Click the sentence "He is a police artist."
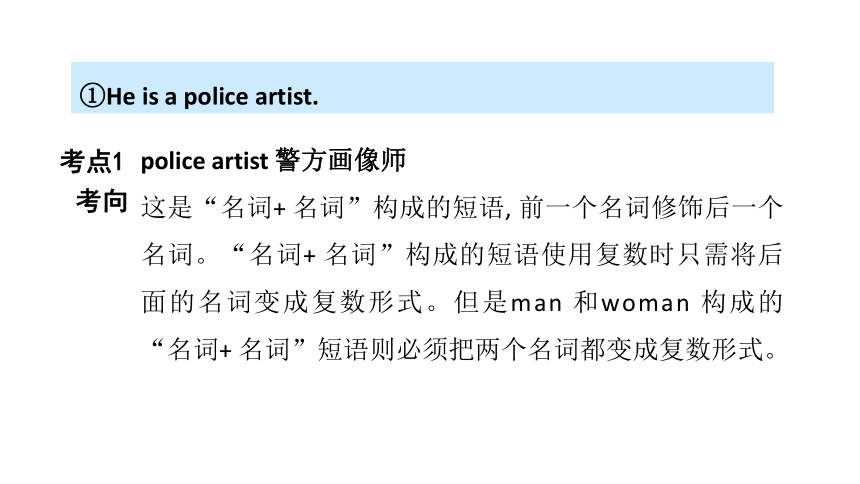The image size is (860, 484). (212, 97)
